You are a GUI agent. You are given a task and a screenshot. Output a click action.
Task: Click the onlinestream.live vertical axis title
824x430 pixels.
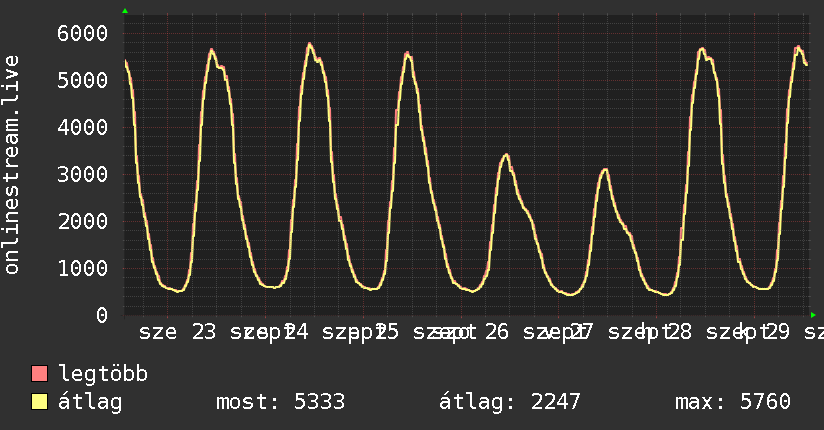pyautogui.click(x=11, y=165)
